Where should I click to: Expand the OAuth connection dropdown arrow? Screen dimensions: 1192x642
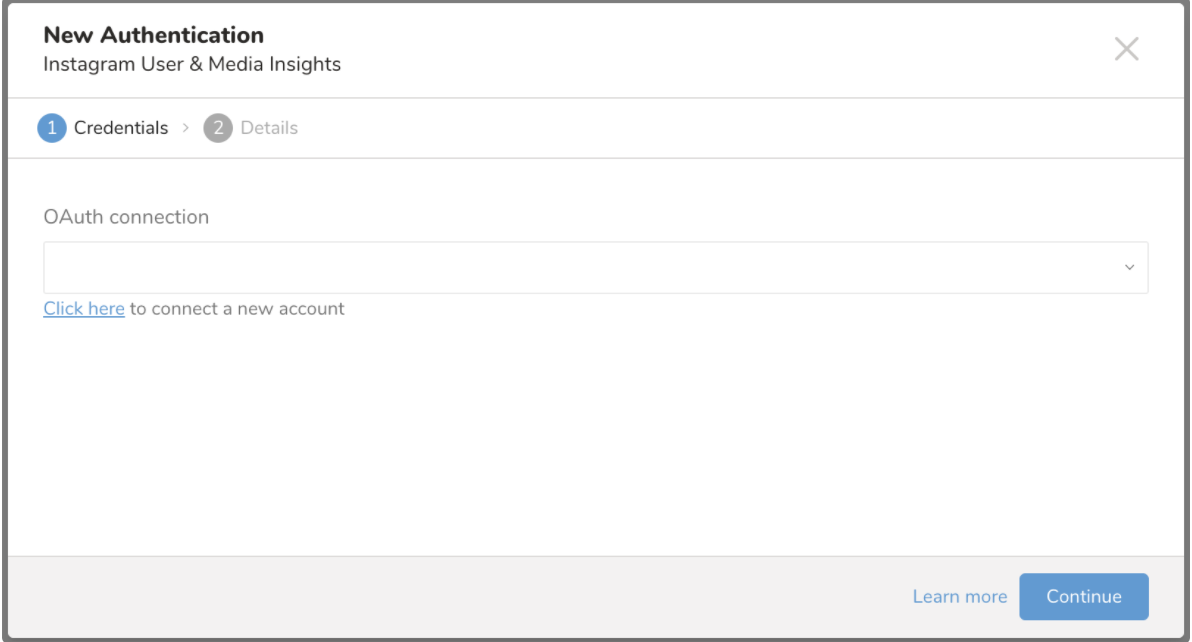(1130, 268)
